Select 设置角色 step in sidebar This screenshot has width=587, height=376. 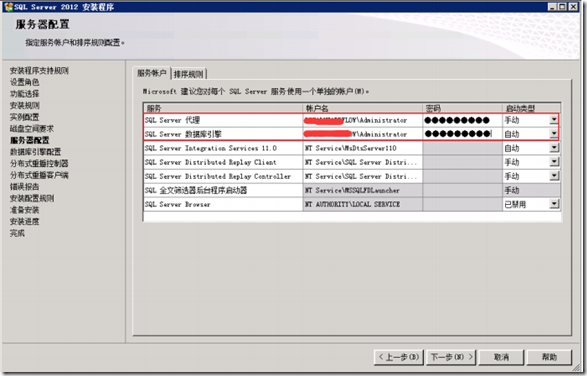coord(24,82)
